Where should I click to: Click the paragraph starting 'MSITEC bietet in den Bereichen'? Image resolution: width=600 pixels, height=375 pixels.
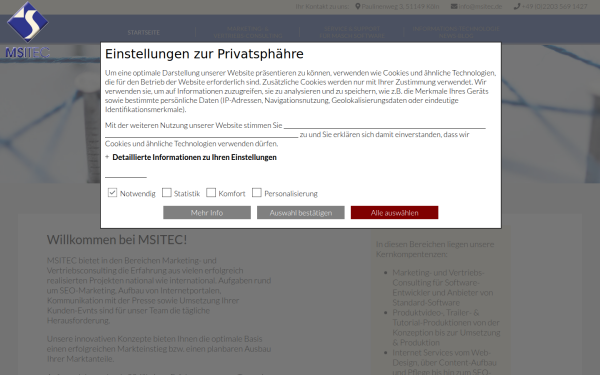point(159,290)
